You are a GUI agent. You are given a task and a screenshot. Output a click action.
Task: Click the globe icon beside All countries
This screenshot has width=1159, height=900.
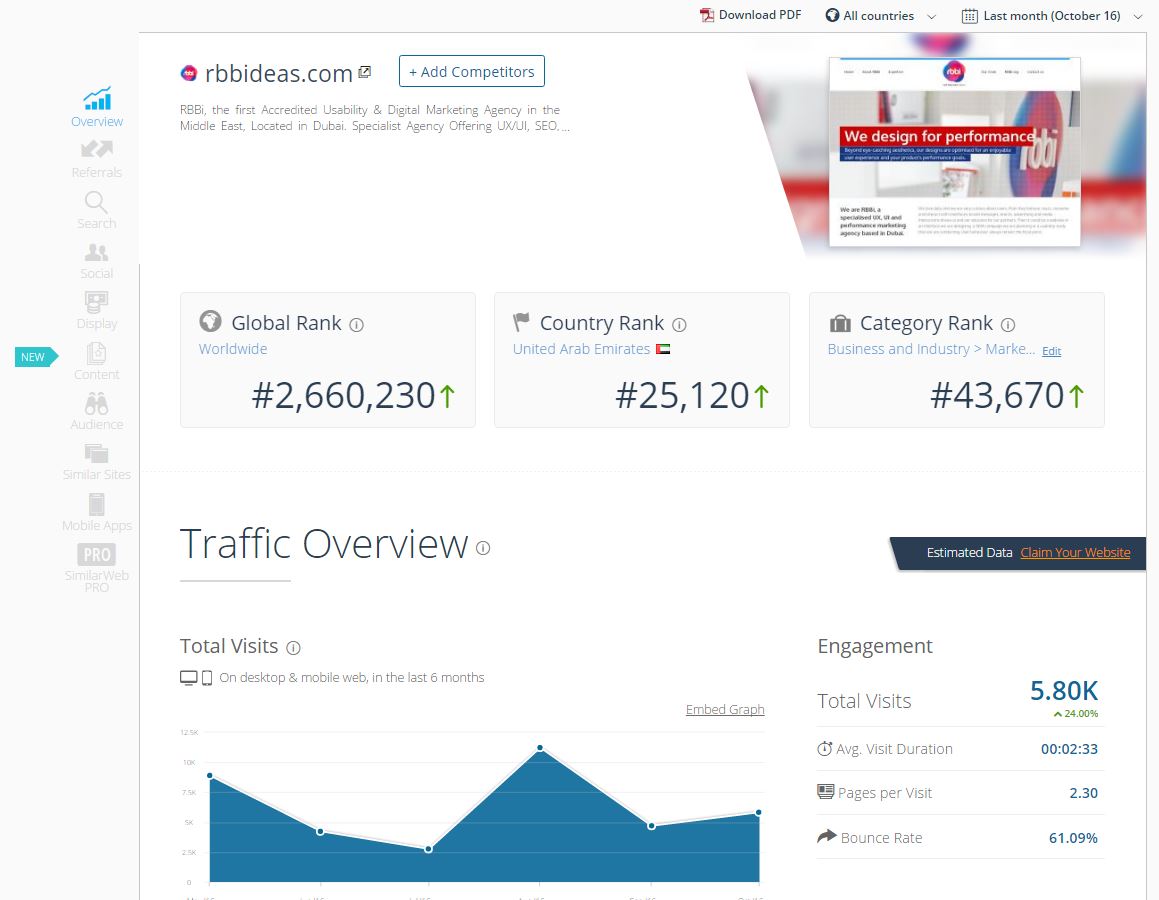pyautogui.click(x=832, y=16)
